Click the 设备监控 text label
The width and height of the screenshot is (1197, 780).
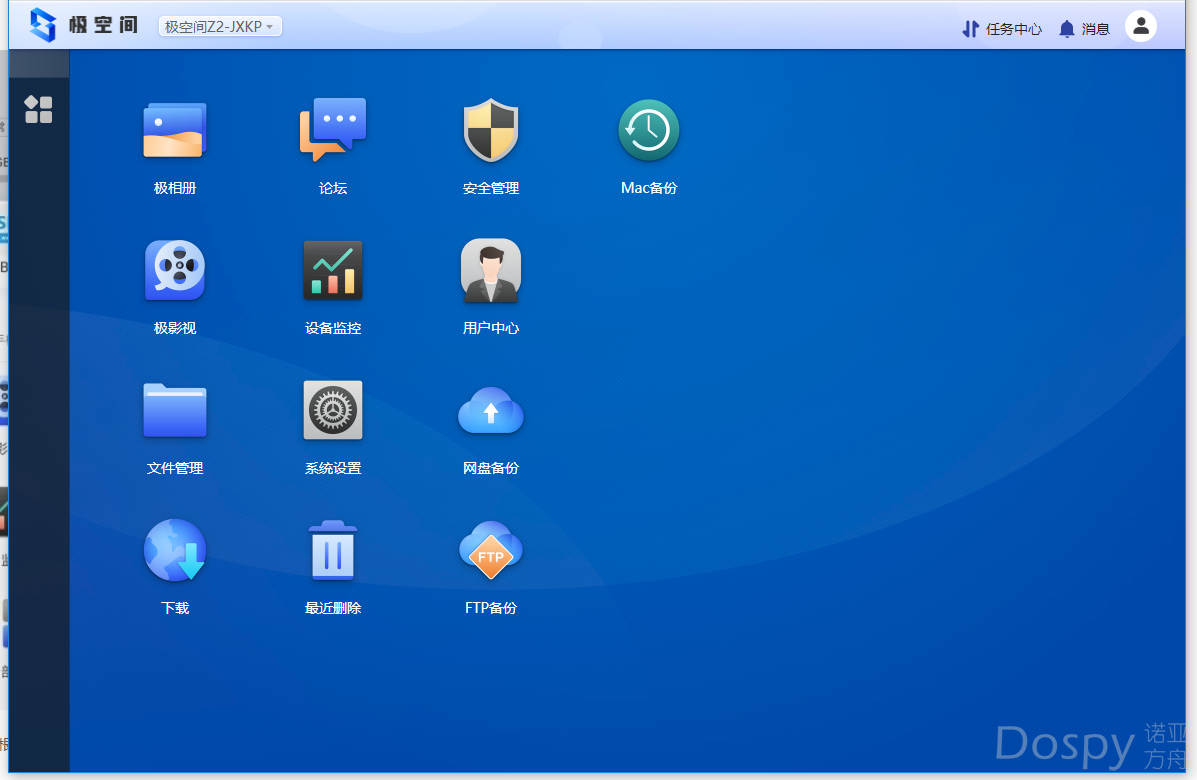click(333, 328)
